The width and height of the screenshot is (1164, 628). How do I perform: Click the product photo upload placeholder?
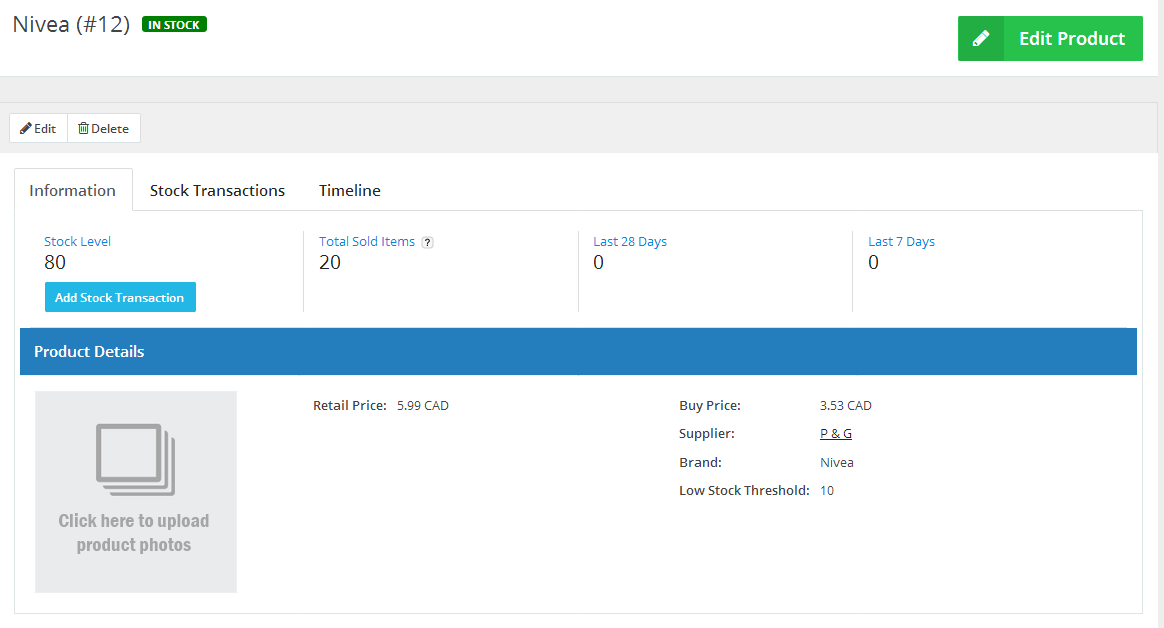tap(136, 491)
